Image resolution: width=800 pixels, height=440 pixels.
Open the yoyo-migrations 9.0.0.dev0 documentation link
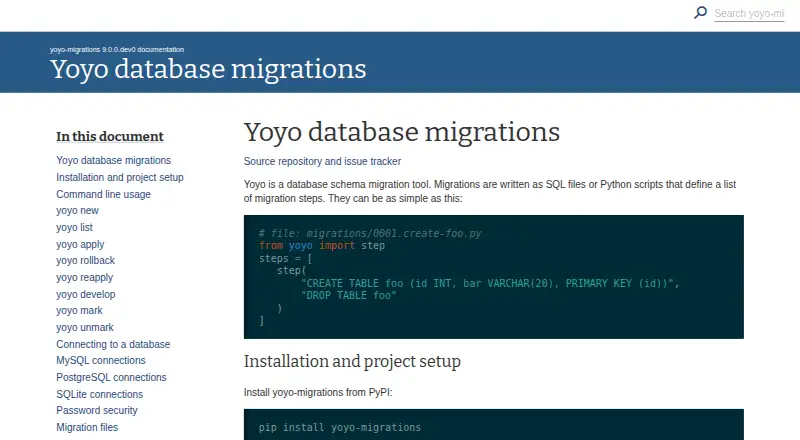point(117,50)
